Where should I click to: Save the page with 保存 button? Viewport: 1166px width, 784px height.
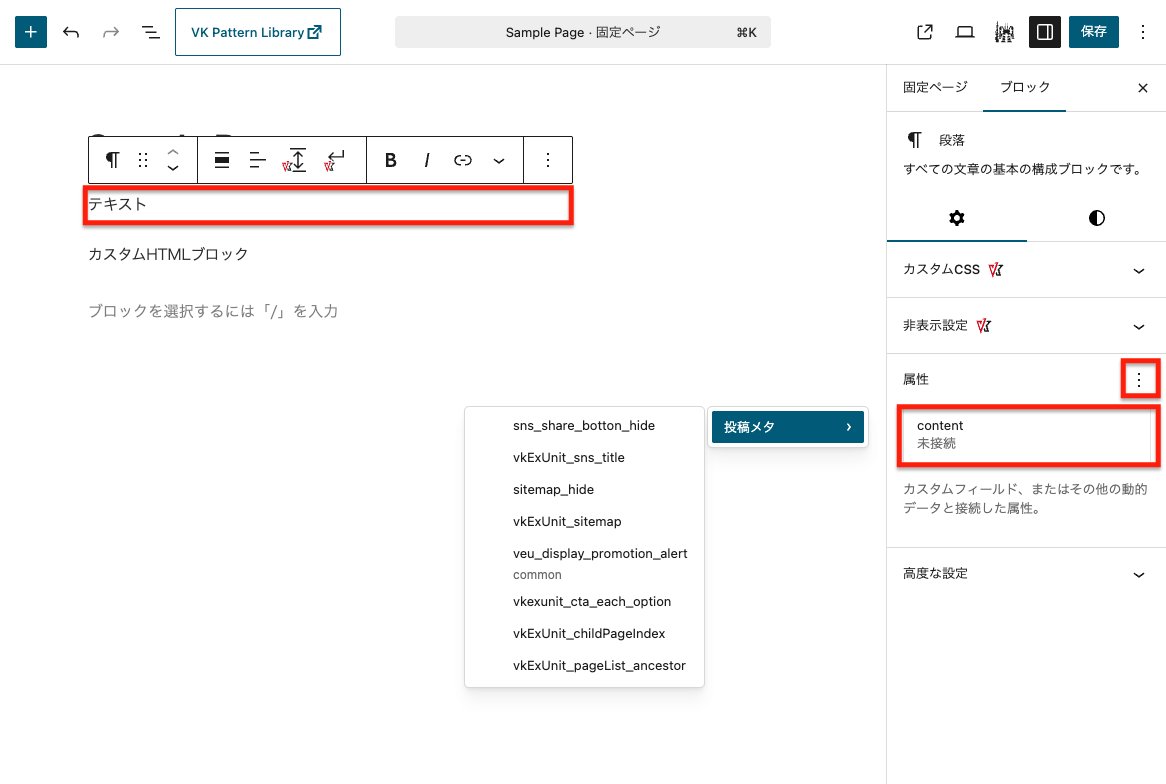(x=1093, y=32)
